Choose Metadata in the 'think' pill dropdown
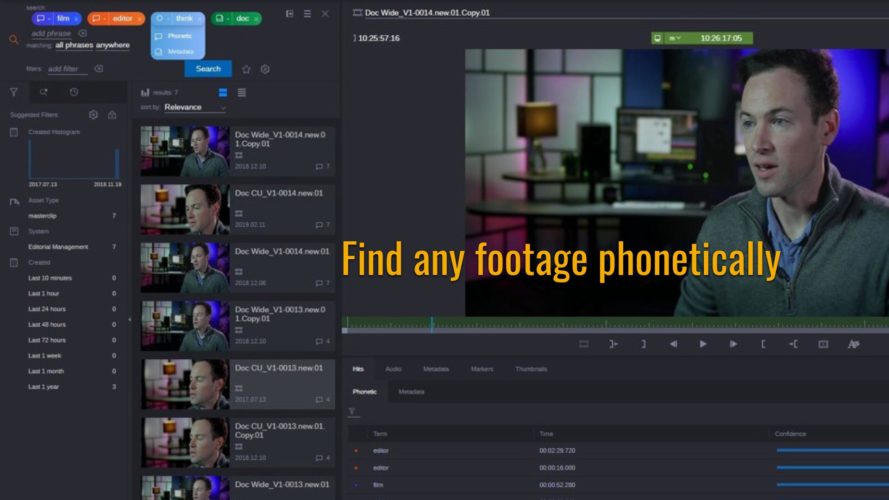Screen dimensions: 889x500 pos(179,52)
